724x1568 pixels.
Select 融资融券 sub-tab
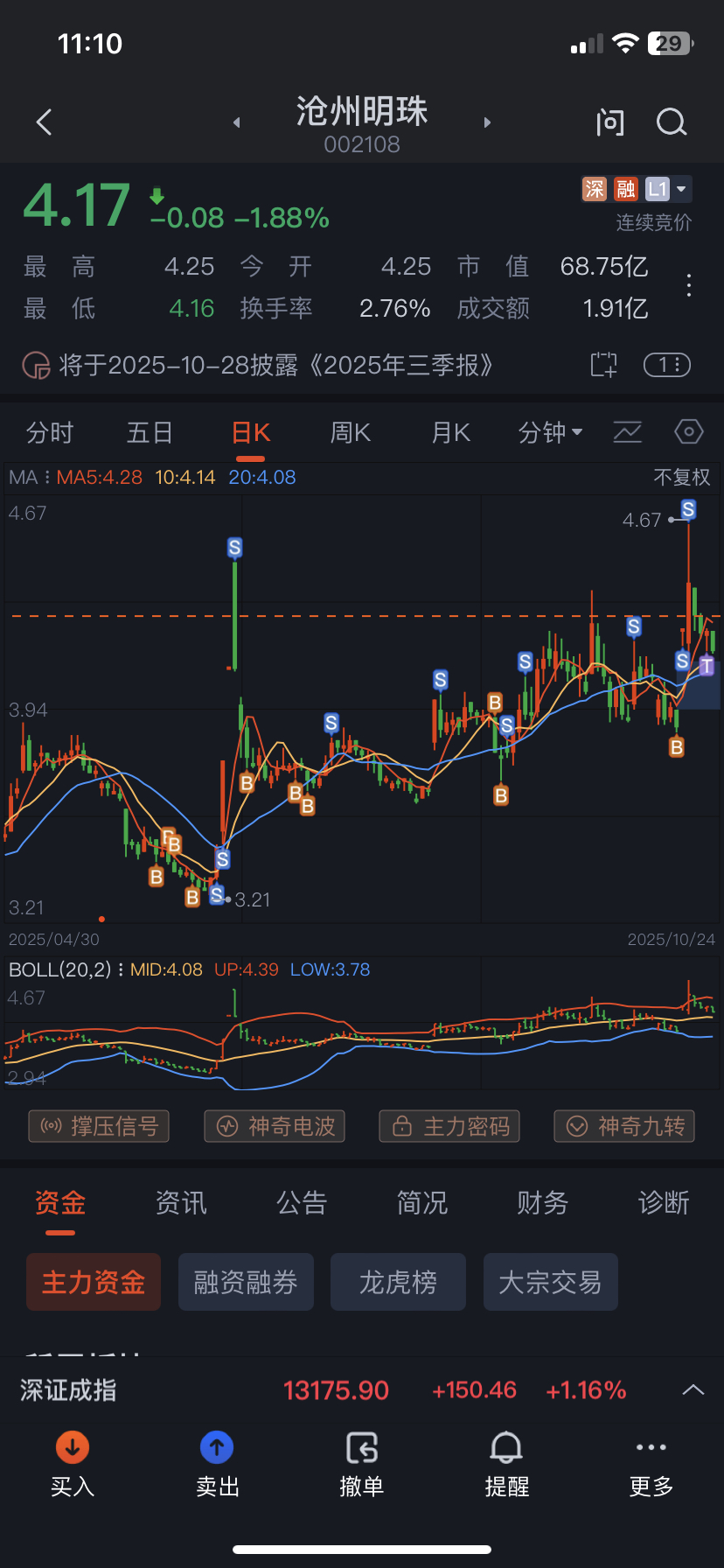tap(246, 1282)
